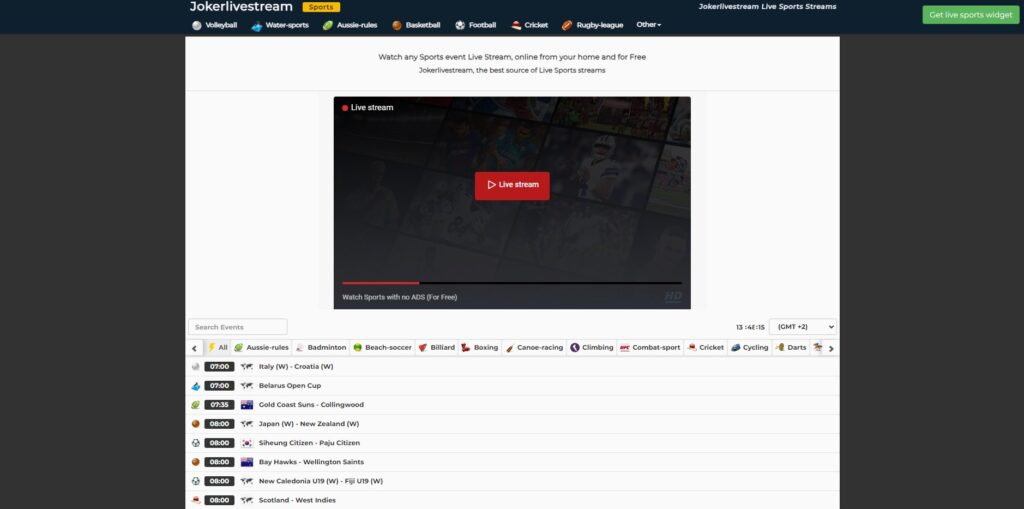Viewport: 1024px width, 509px height.
Task: Click the football icon in top navigation
Action: pyautogui.click(x=460, y=25)
